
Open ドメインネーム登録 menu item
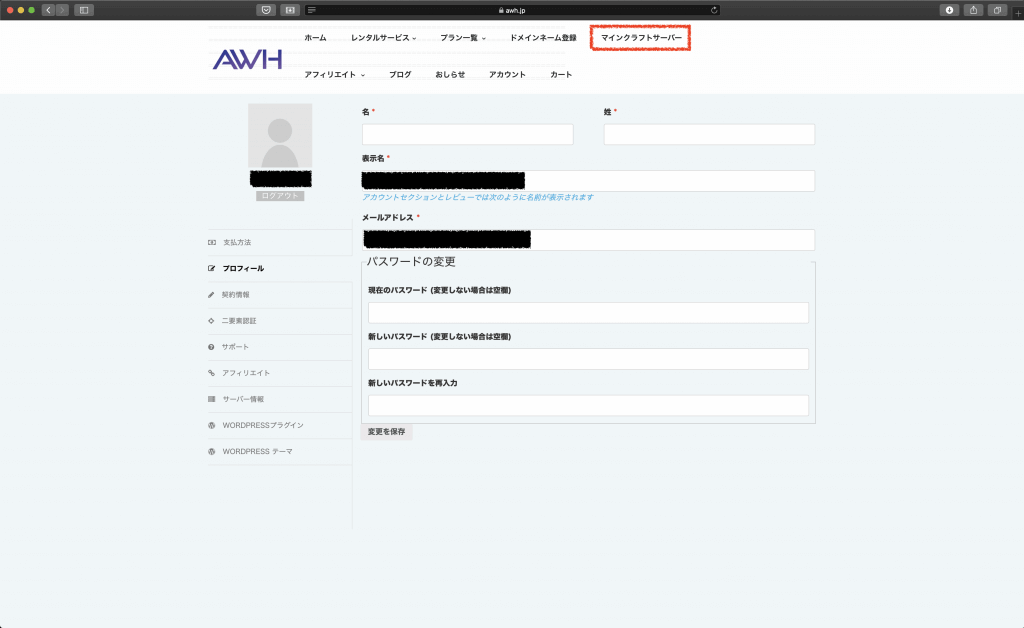click(543, 38)
